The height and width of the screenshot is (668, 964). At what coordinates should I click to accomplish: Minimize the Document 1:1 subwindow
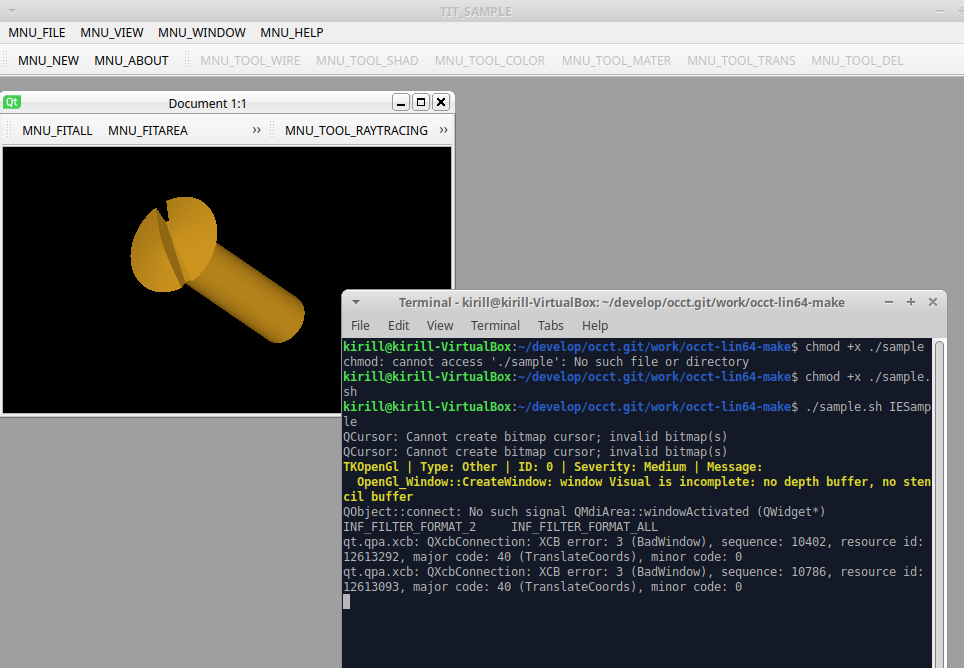point(401,102)
